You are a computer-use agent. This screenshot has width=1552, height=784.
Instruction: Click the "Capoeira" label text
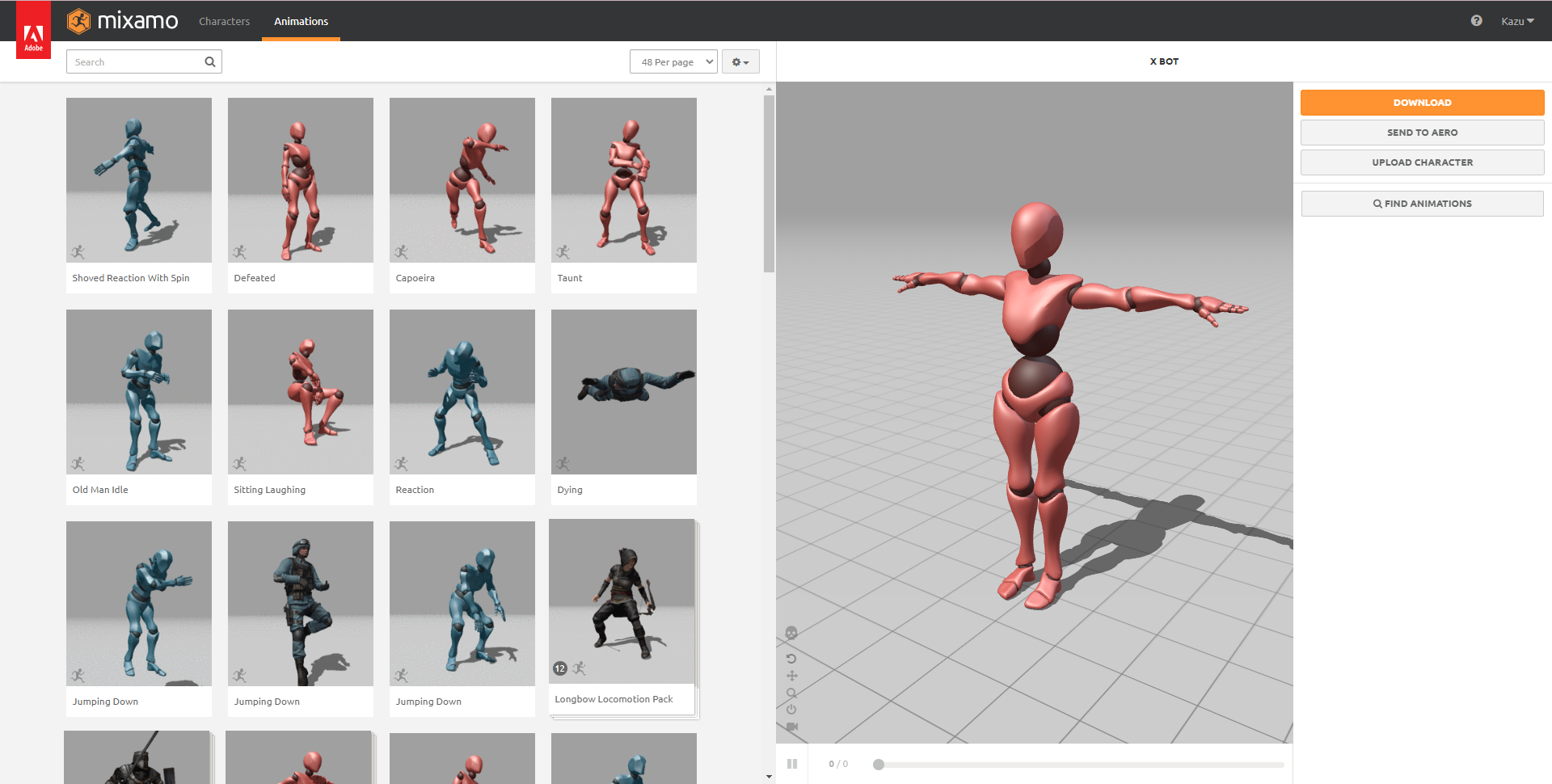pos(415,278)
